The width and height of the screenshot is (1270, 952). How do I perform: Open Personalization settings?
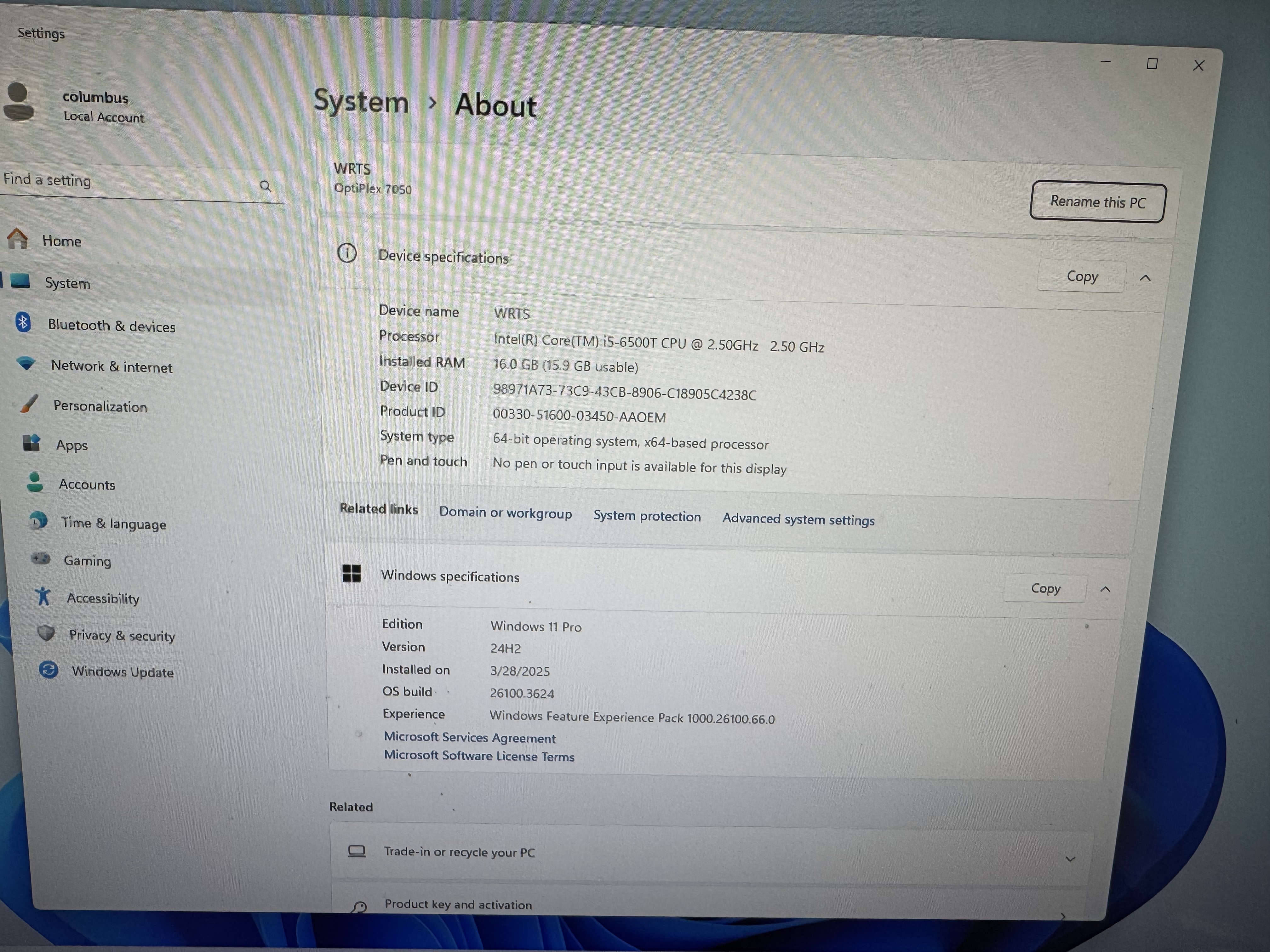click(x=101, y=406)
